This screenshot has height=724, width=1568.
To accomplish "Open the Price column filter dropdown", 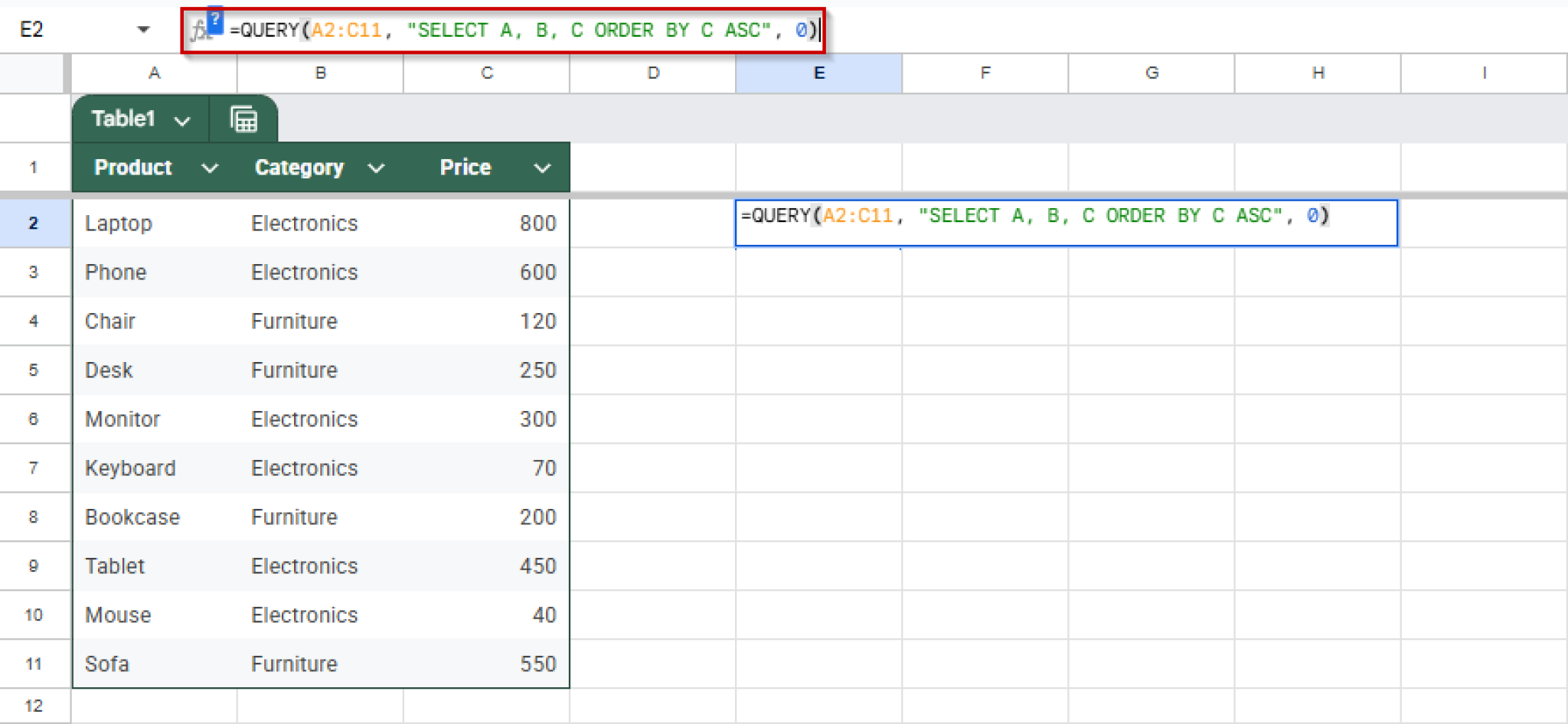I will click(x=542, y=168).
